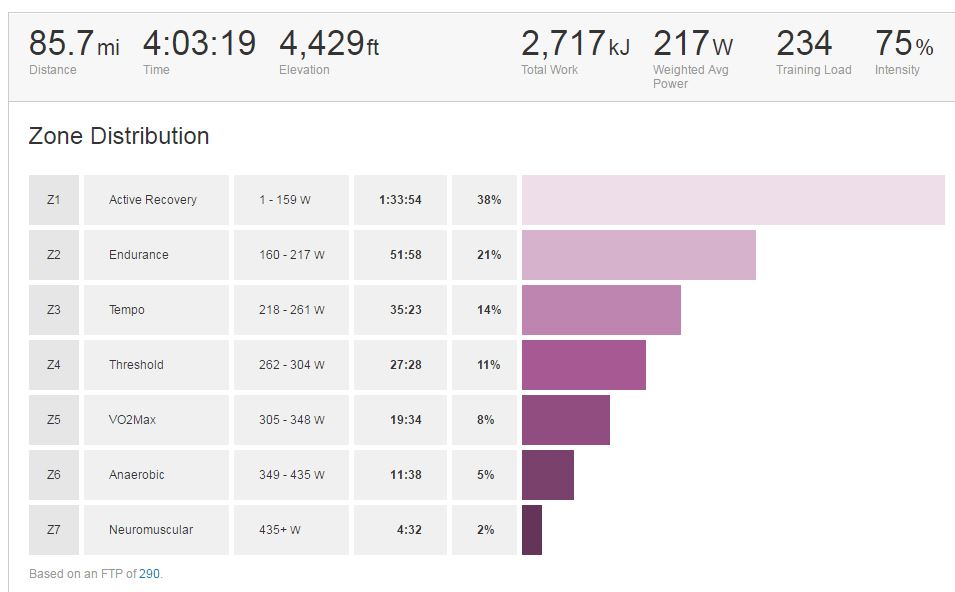Screen dimensions: 955x592
Task: Click the Zone Distribution heading
Action: [x=119, y=137]
